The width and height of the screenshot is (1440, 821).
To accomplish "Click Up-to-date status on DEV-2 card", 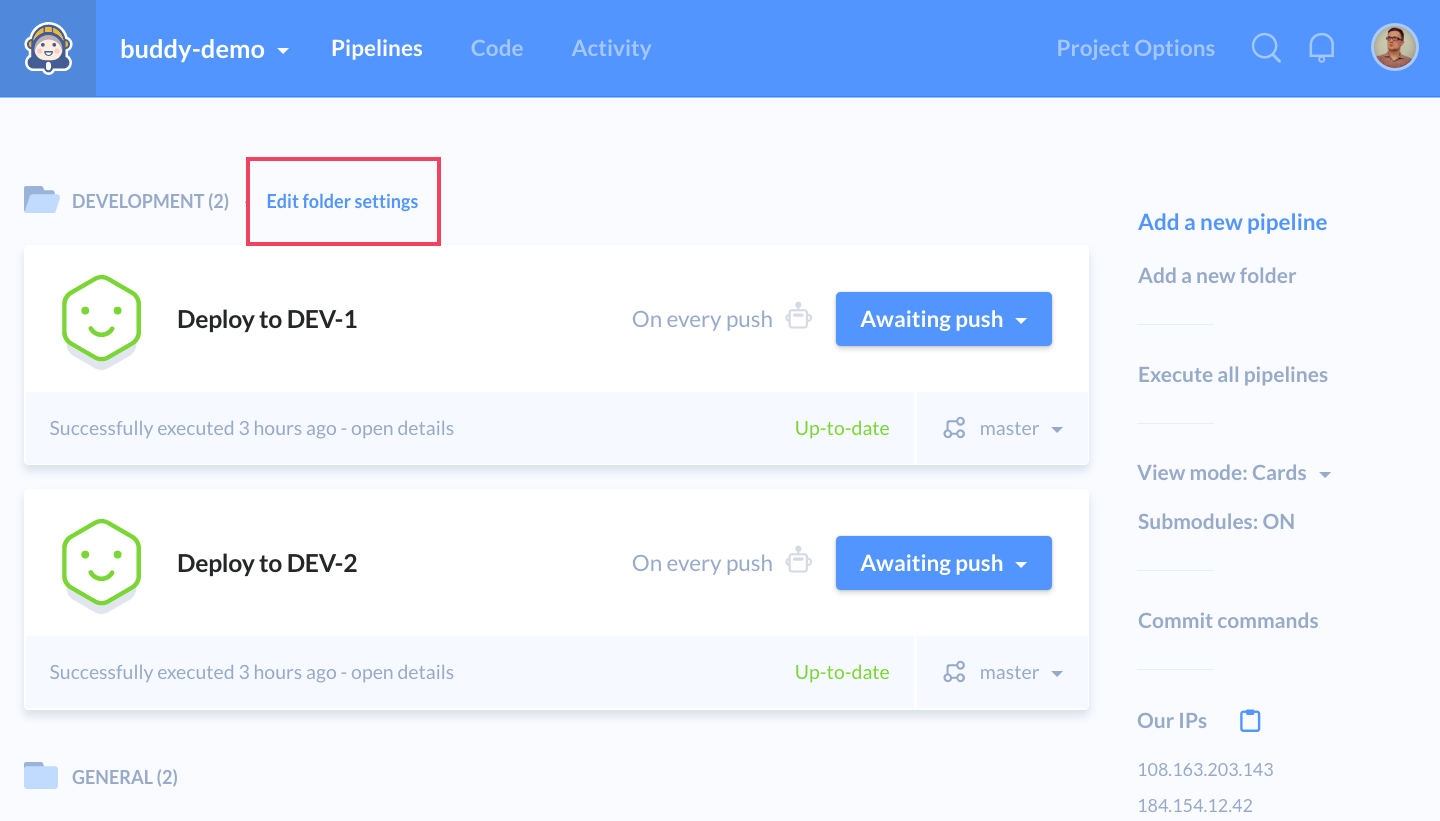I will [842, 672].
